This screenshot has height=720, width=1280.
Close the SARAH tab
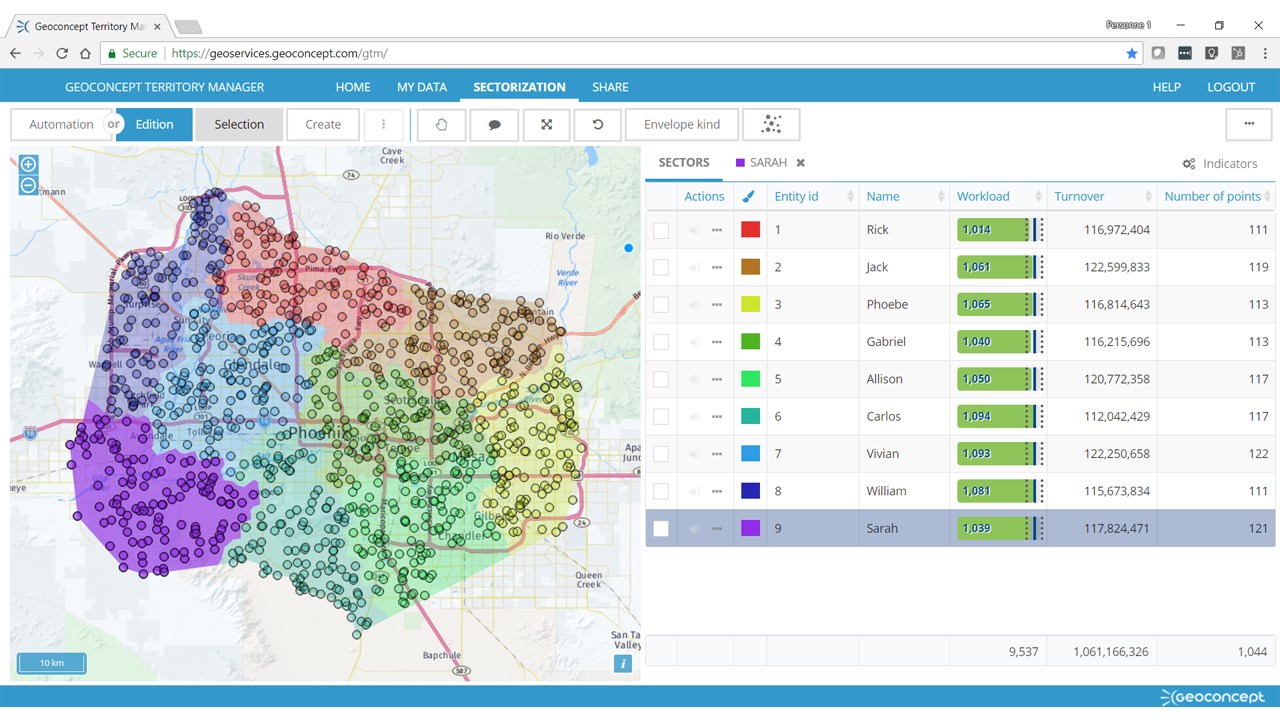pyautogui.click(x=800, y=162)
